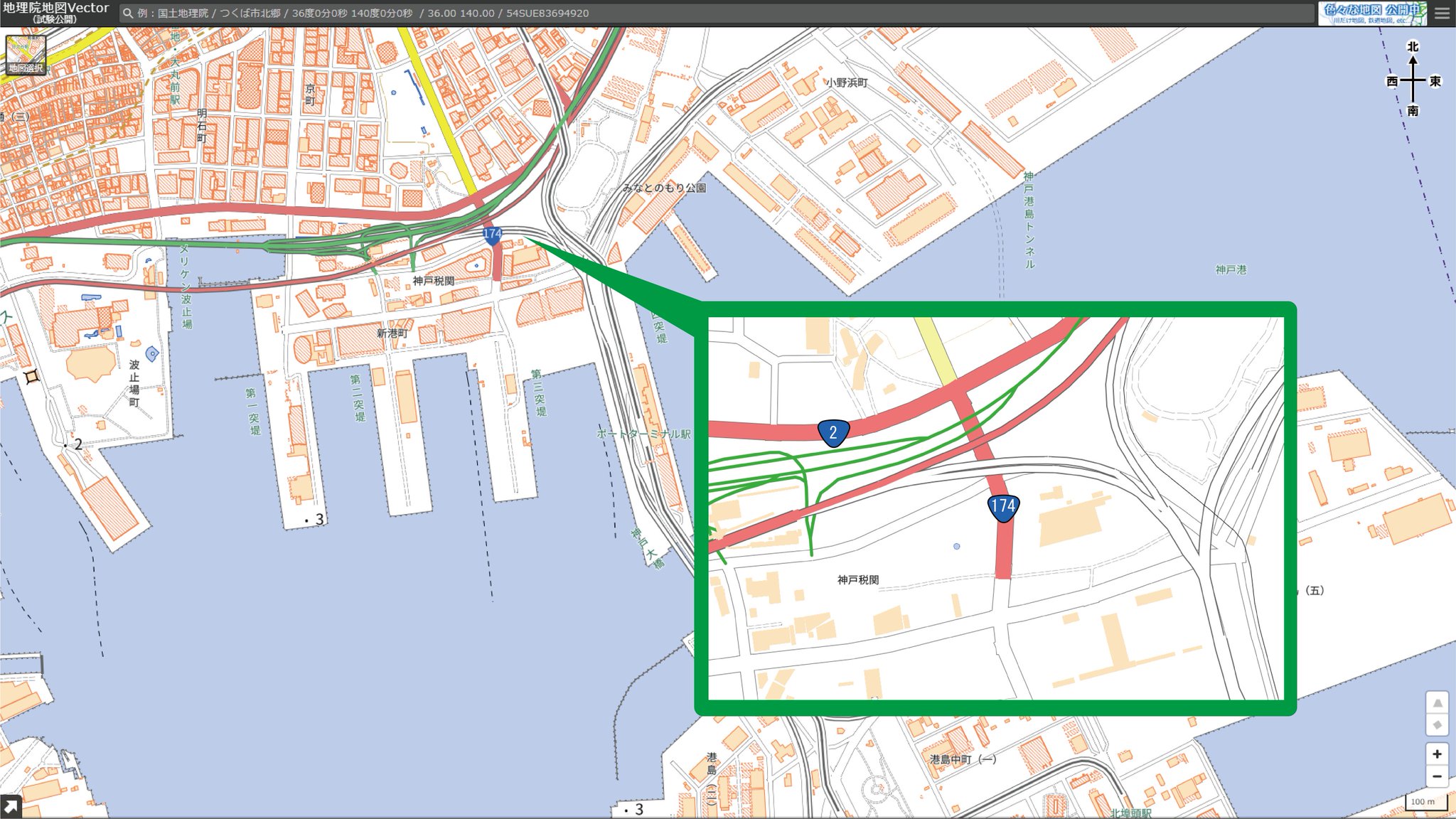The width and height of the screenshot is (1456, 819).
Task: Click the route 174 shield in inset
Action: [1003, 507]
